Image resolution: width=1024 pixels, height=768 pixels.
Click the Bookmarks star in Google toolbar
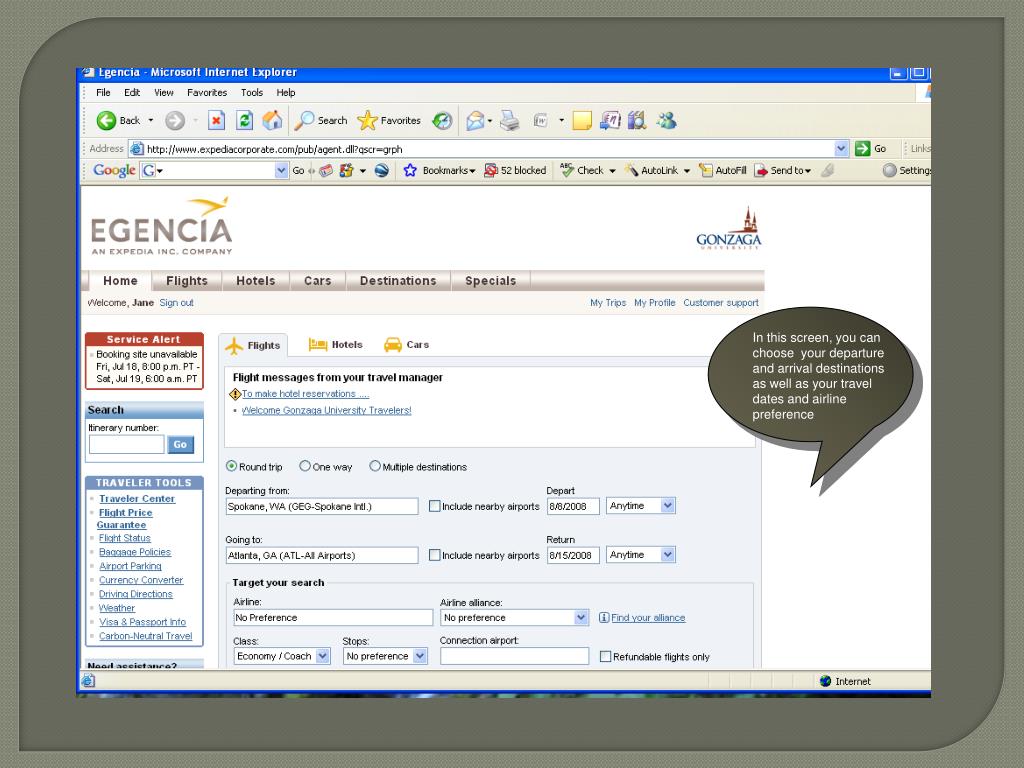[x=410, y=170]
